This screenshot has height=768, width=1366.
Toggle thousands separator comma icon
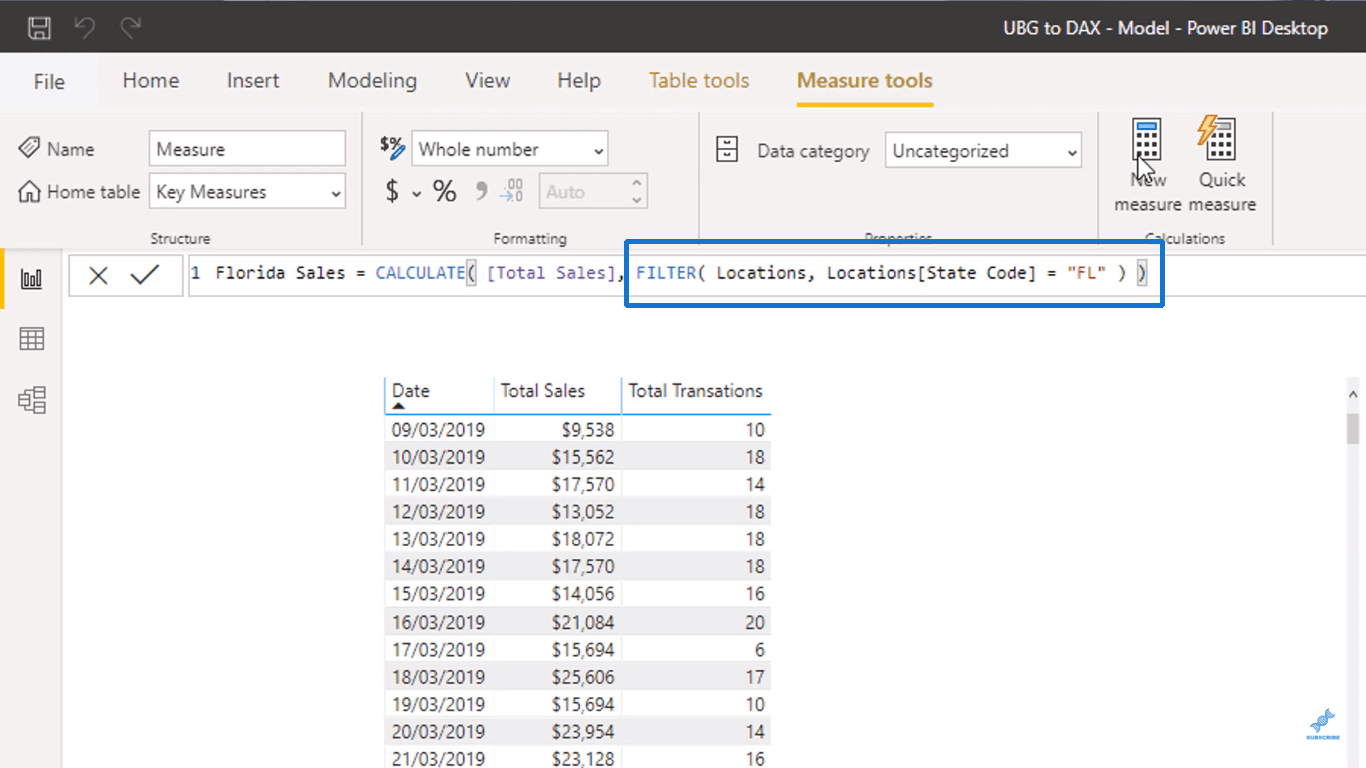tap(480, 190)
